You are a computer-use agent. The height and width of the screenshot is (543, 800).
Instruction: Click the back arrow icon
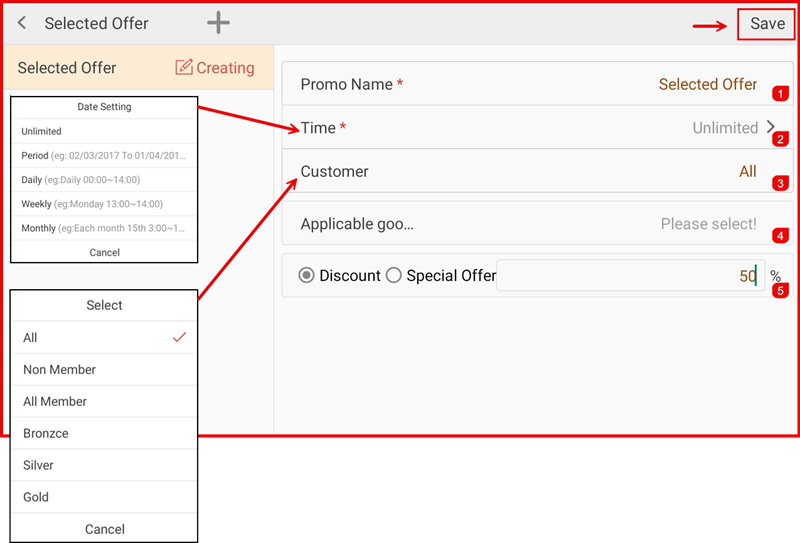(22, 23)
